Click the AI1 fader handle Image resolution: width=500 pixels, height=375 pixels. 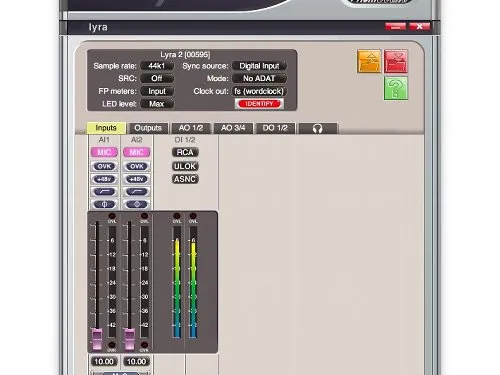tap(97, 339)
